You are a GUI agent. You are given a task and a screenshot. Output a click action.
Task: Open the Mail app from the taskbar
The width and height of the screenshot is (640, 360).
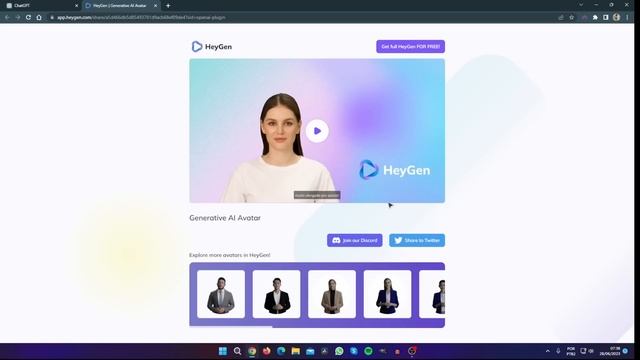pos(310,351)
